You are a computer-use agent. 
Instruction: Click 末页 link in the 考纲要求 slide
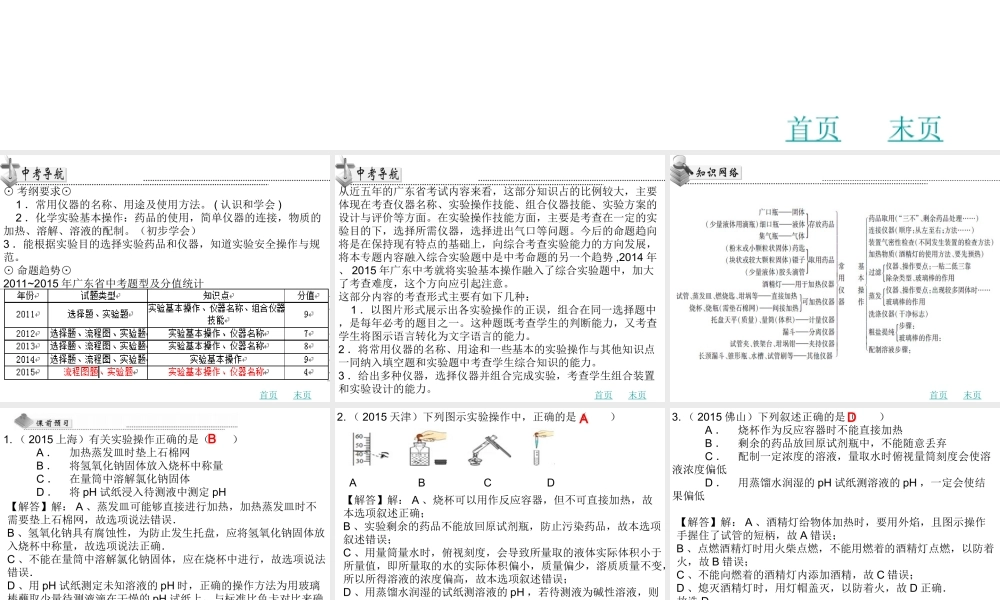(302, 395)
